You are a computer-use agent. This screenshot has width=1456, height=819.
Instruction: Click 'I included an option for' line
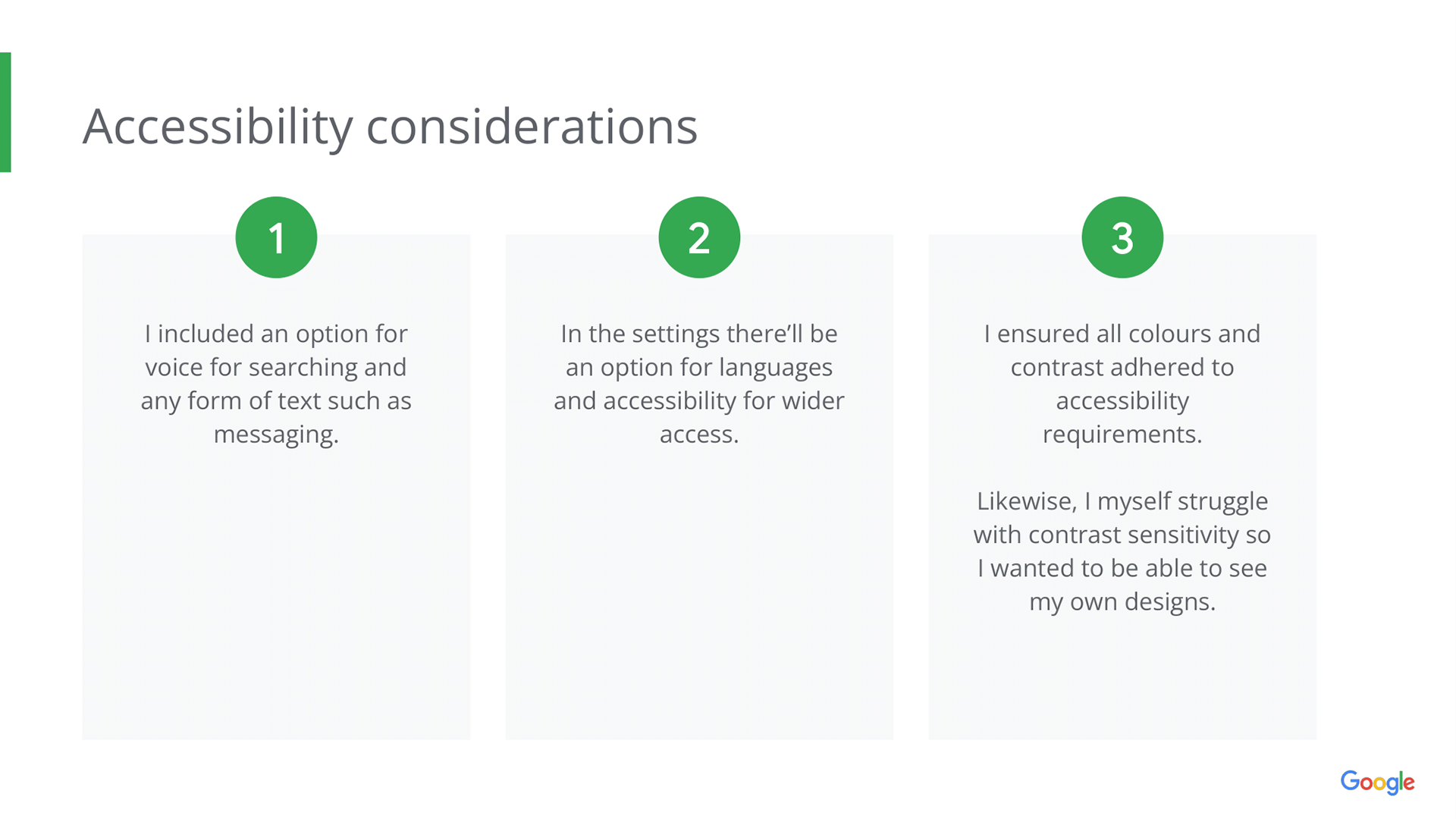click(276, 334)
